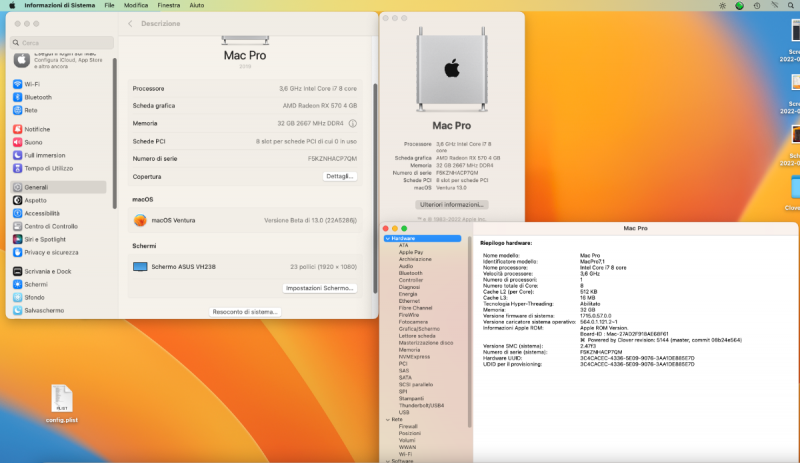This screenshot has width=800, height=463.
Task: Select USB in hardware tree
Action: (x=404, y=412)
